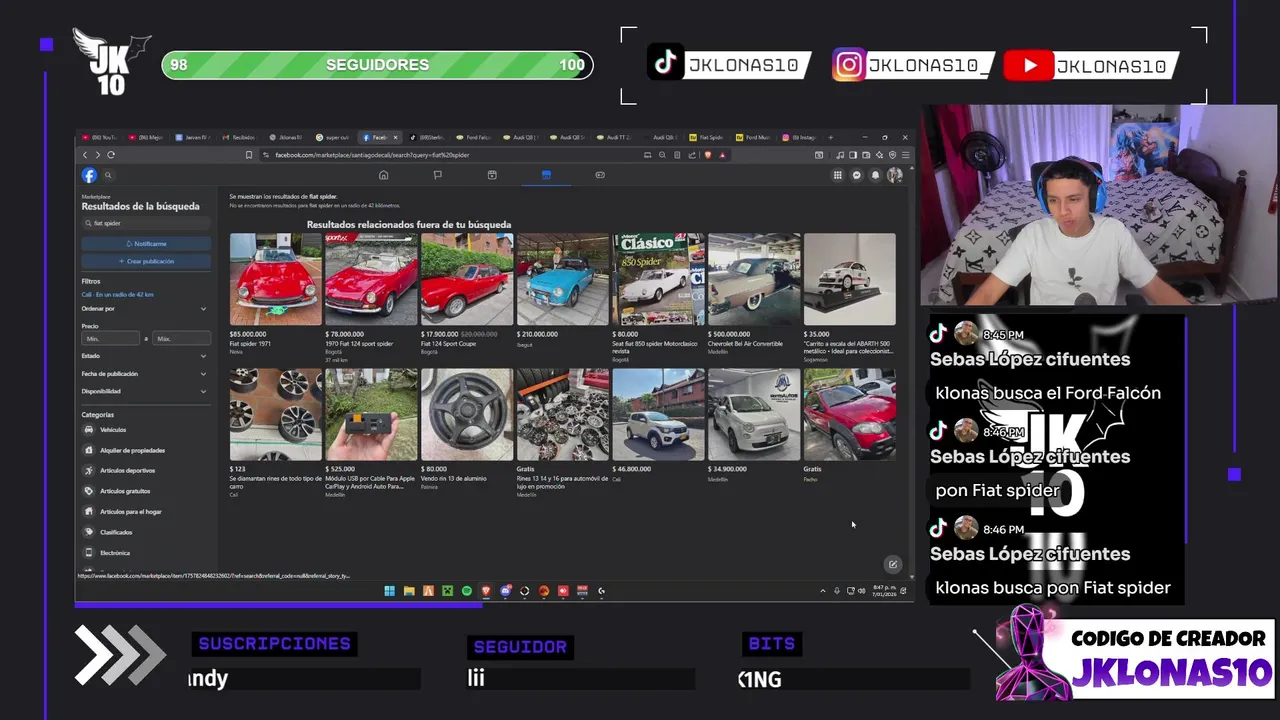Screen dimensions: 1280x720
Task: Click the taskbar clock 8:47 p. m.
Action: coord(884,591)
